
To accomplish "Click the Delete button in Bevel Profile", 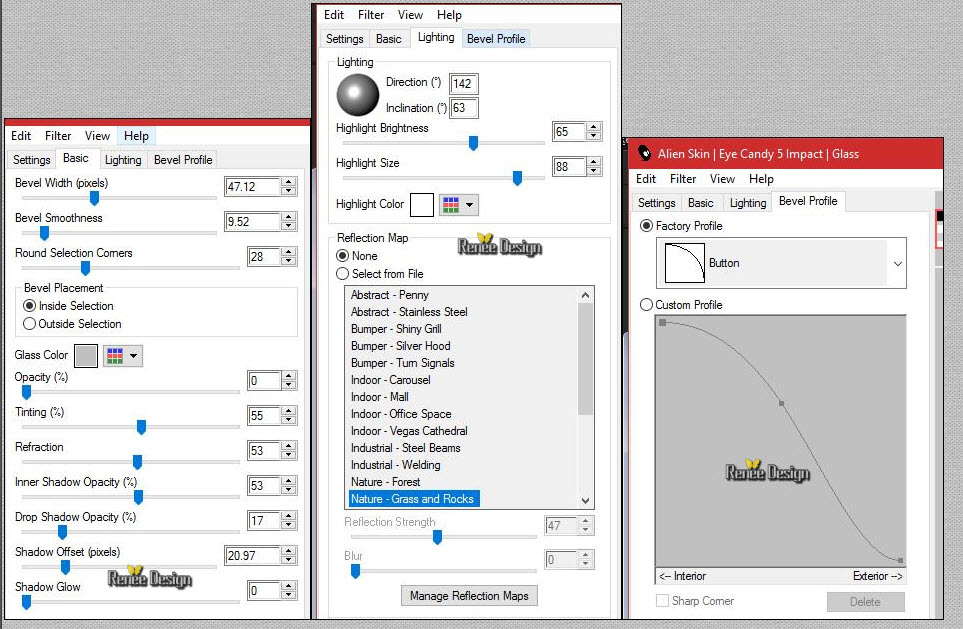I will pos(865,602).
